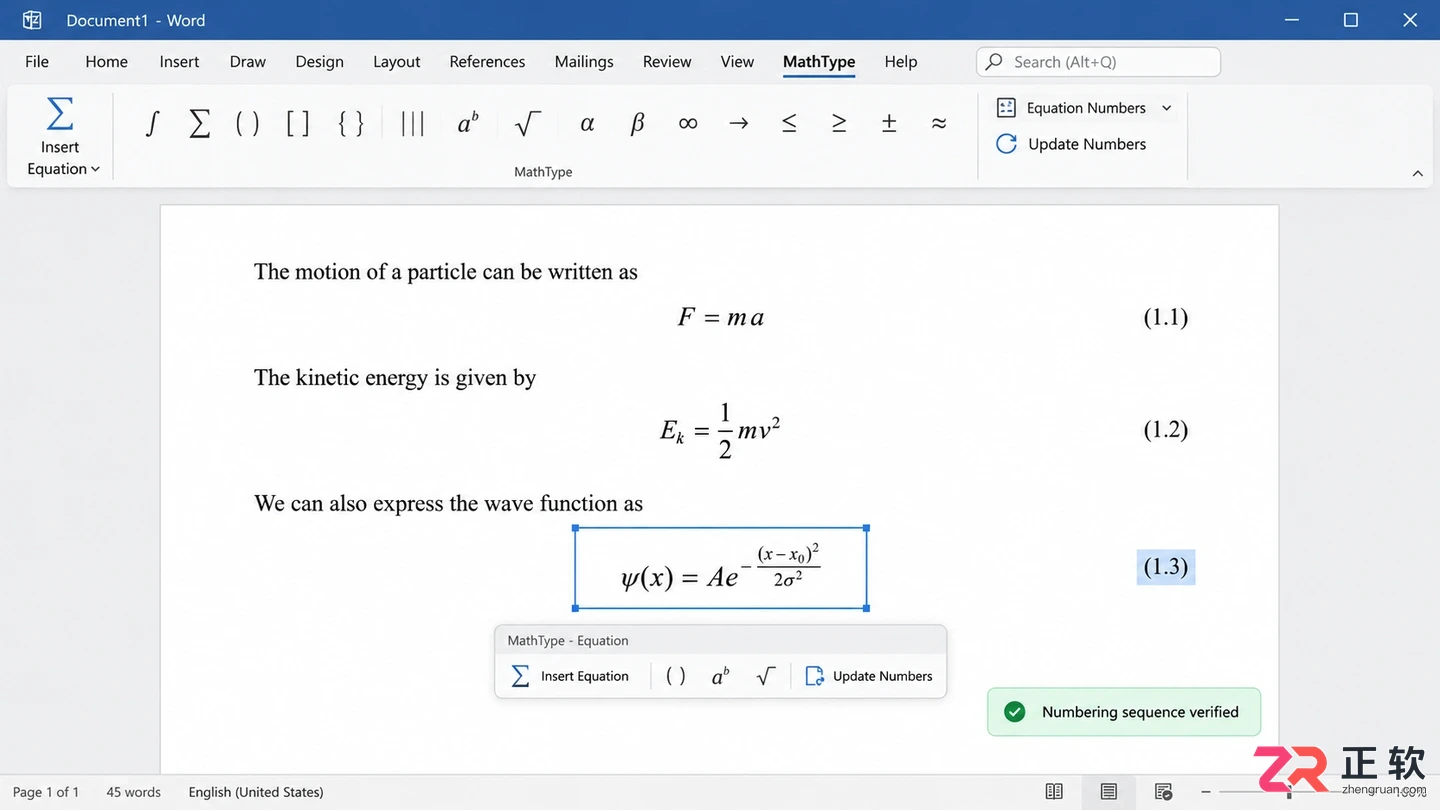1440x810 pixels.
Task: Insert the alpha symbol
Action: (x=587, y=123)
